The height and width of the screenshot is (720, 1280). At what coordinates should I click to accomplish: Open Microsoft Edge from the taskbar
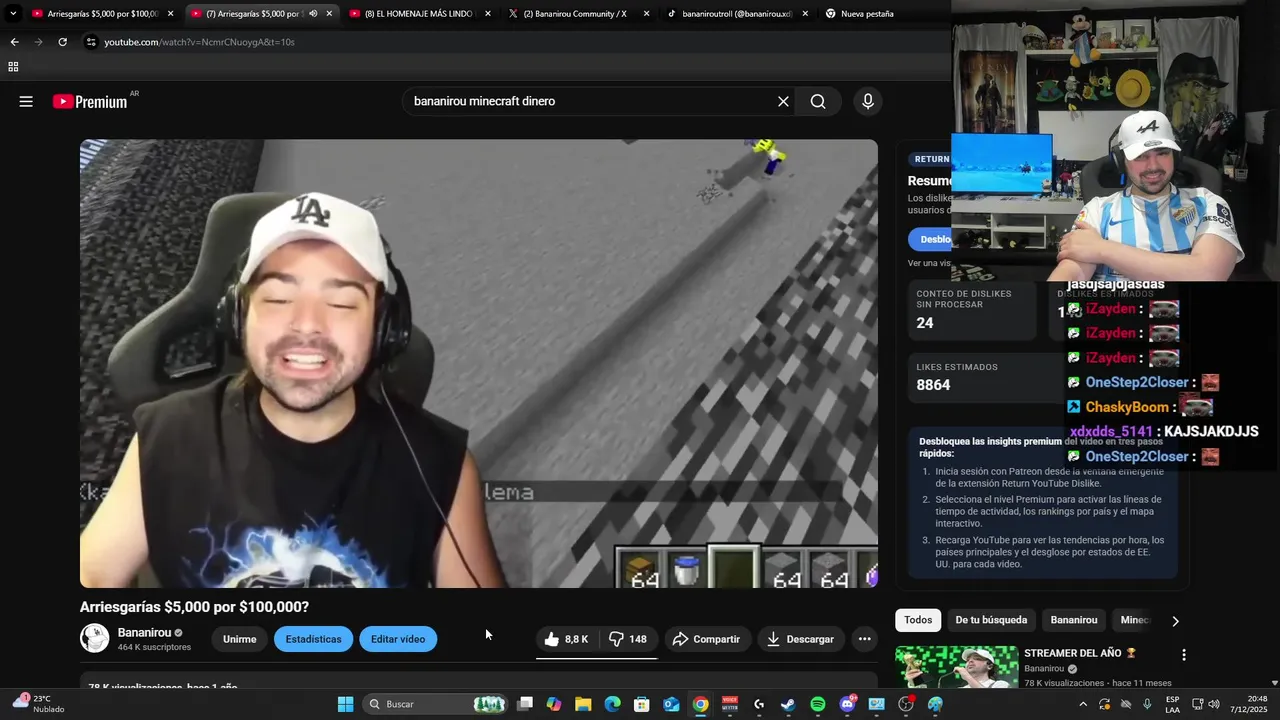click(x=612, y=704)
